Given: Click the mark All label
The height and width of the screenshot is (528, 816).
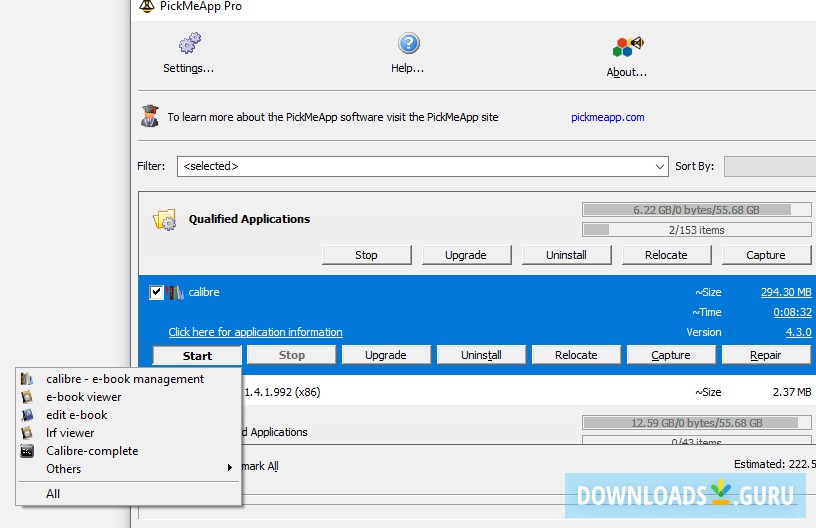Looking at the screenshot, I should click(x=260, y=466).
